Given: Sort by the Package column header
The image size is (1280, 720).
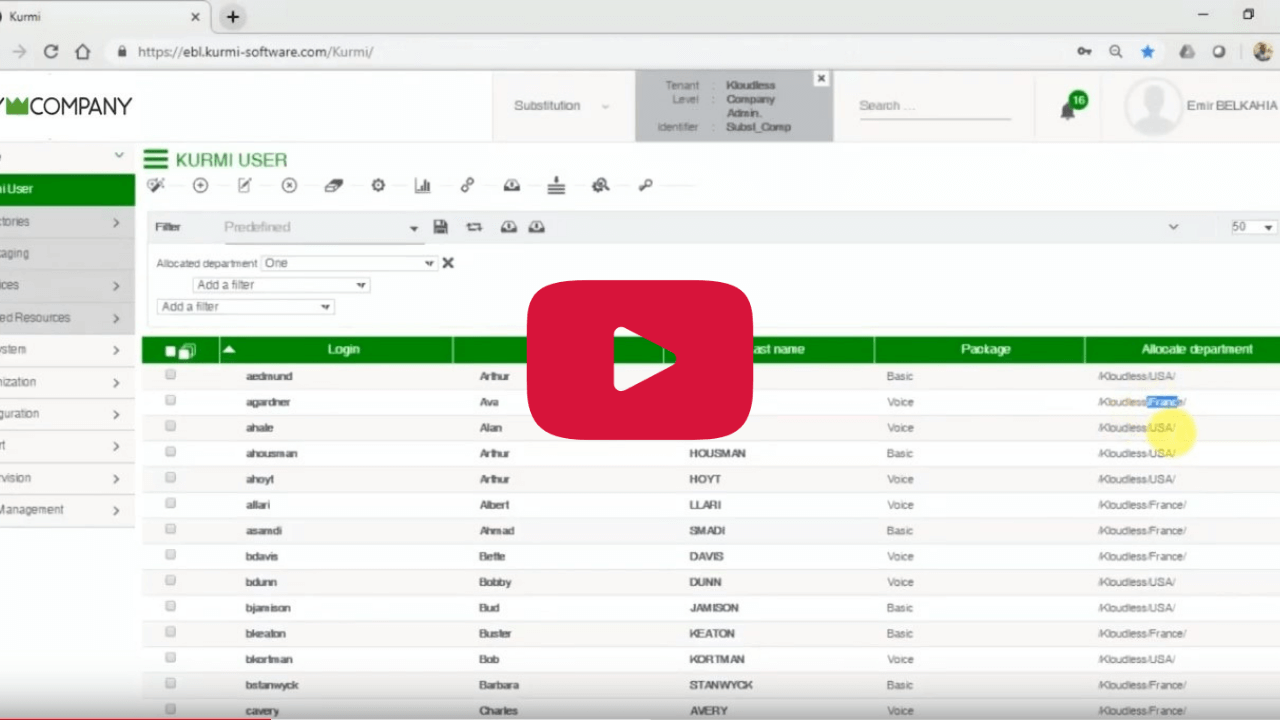Looking at the screenshot, I should point(985,350).
